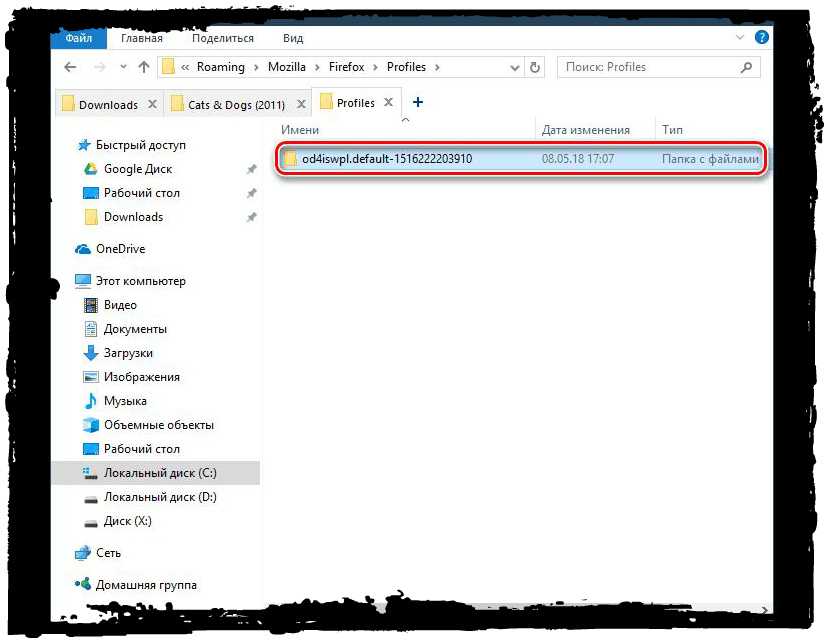Click the search magnifier icon
Screen dimensions: 829x643
click(746, 67)
